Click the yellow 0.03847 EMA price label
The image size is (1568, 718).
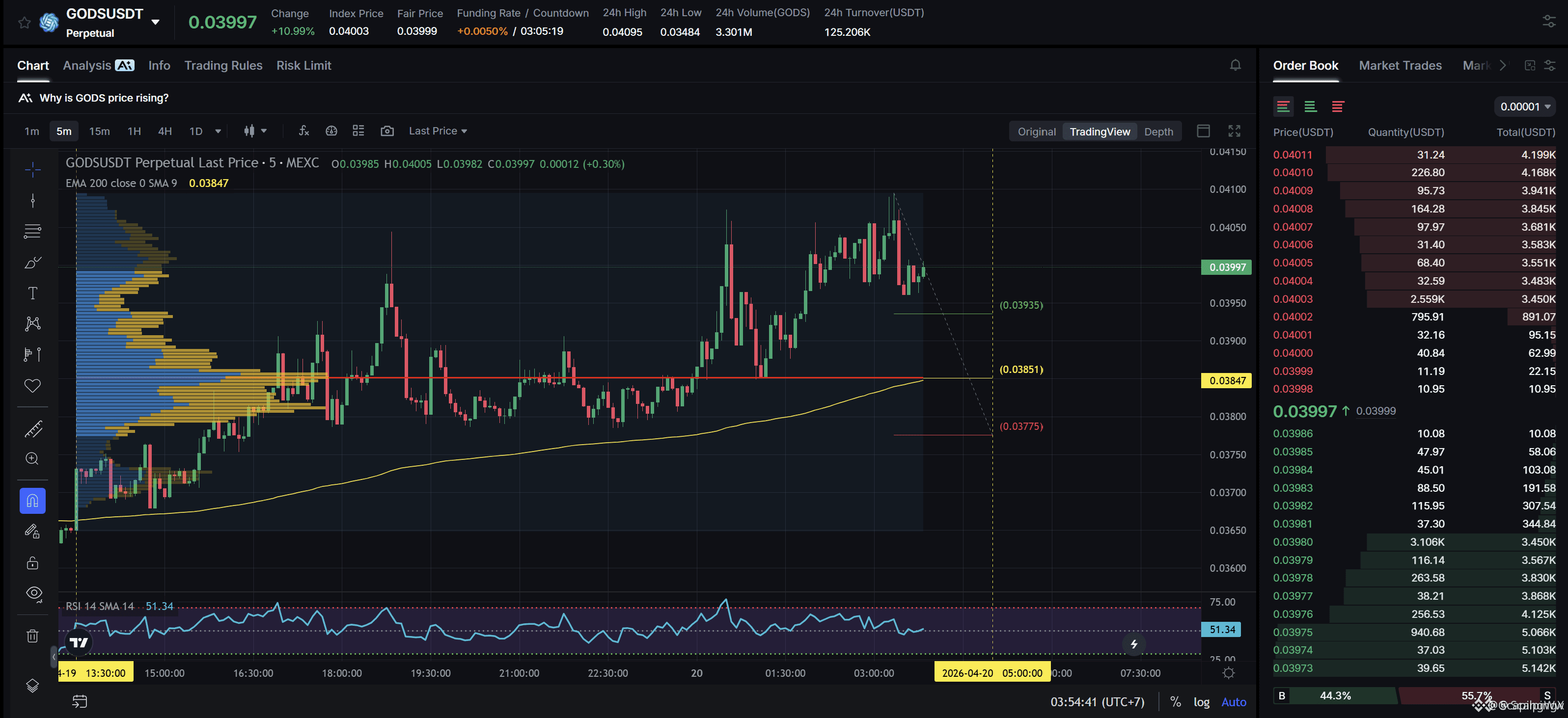1227,380
